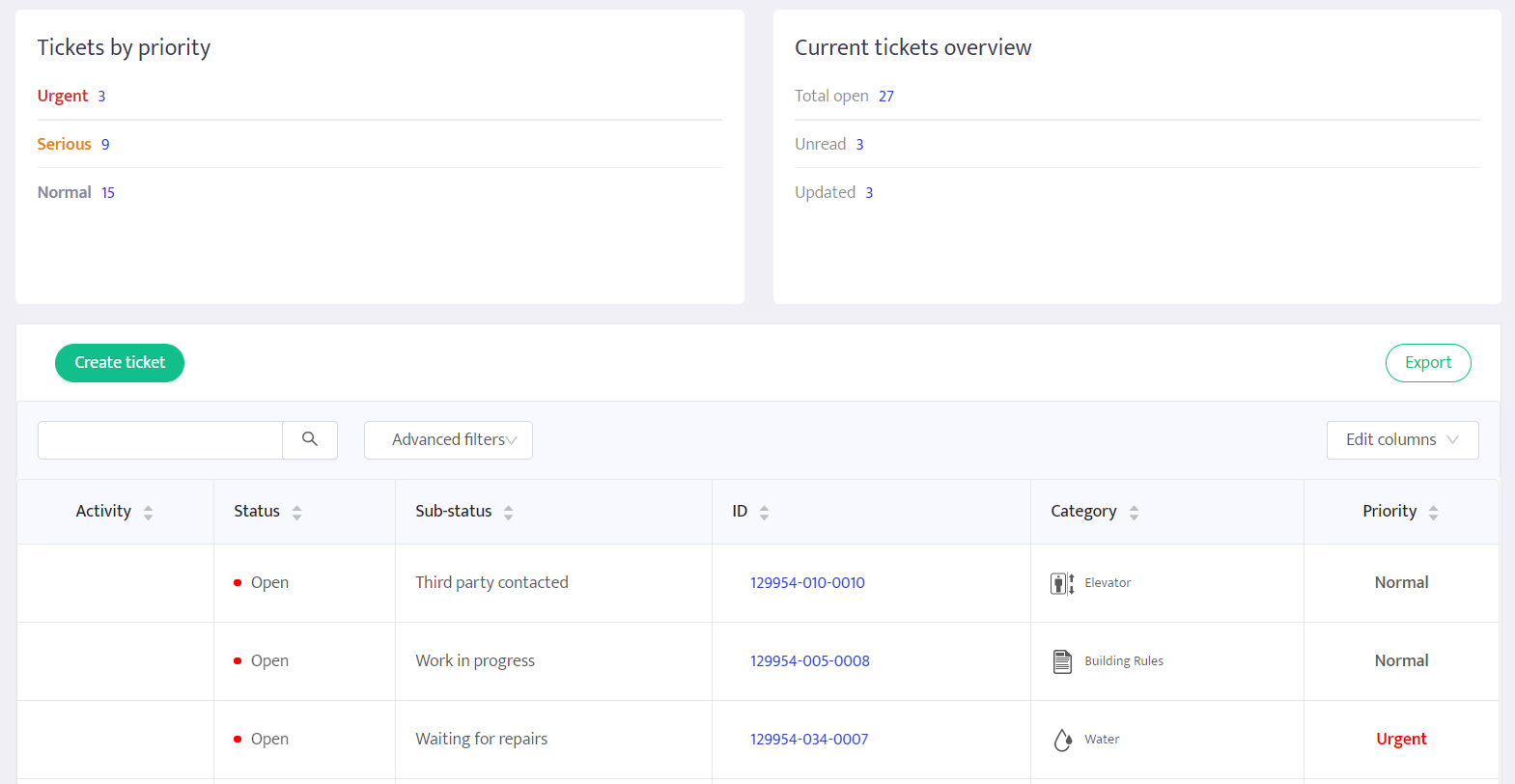Open ticket 129954-010-0010
Image resolution: width=1515 pixels, height=784 pixels.
[807, 583]
